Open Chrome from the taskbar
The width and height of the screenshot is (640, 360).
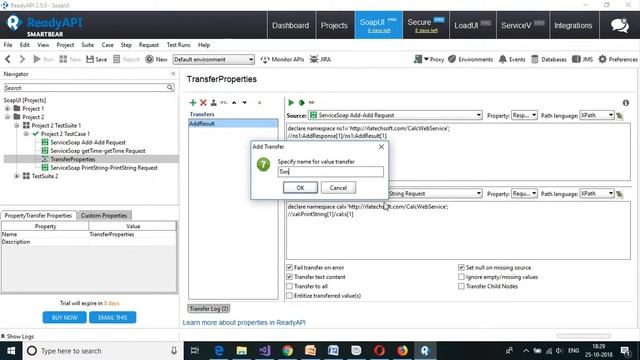coord(288,351)
